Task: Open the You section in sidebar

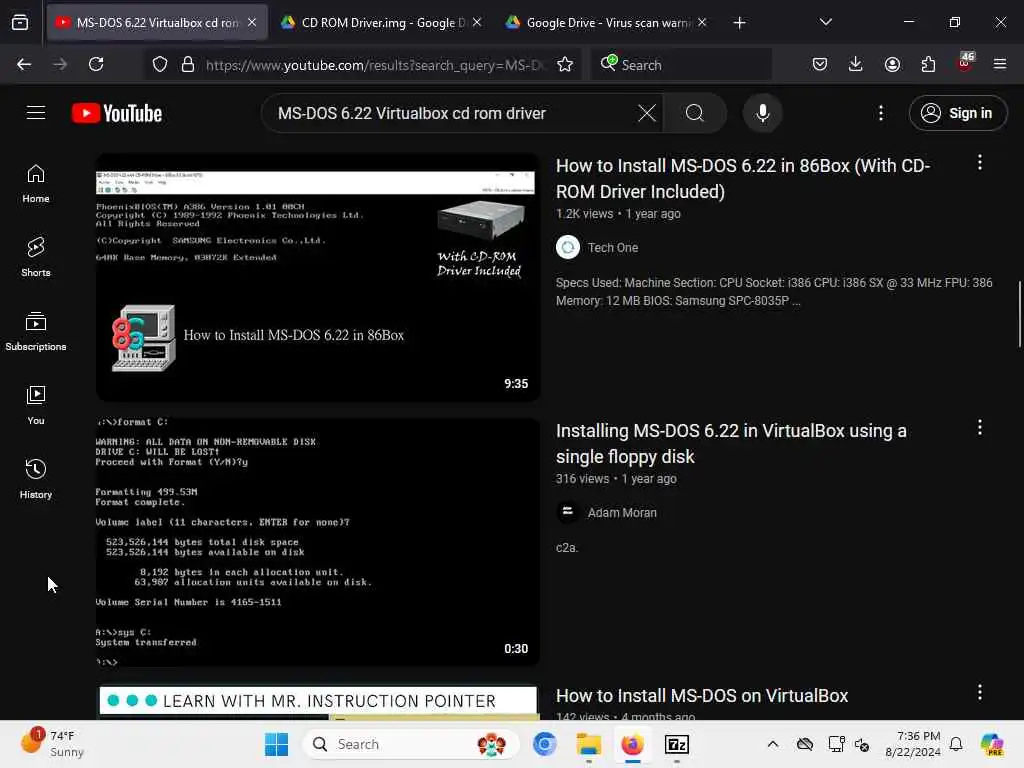Action: pos(36,406)
